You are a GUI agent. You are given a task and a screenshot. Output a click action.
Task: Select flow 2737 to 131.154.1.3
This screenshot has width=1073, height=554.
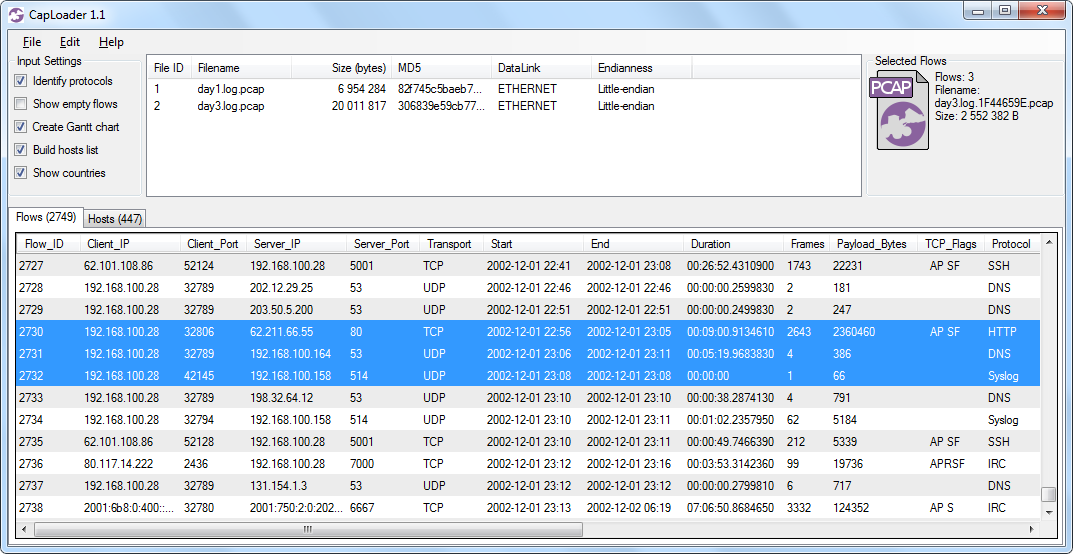click(528, 485)
